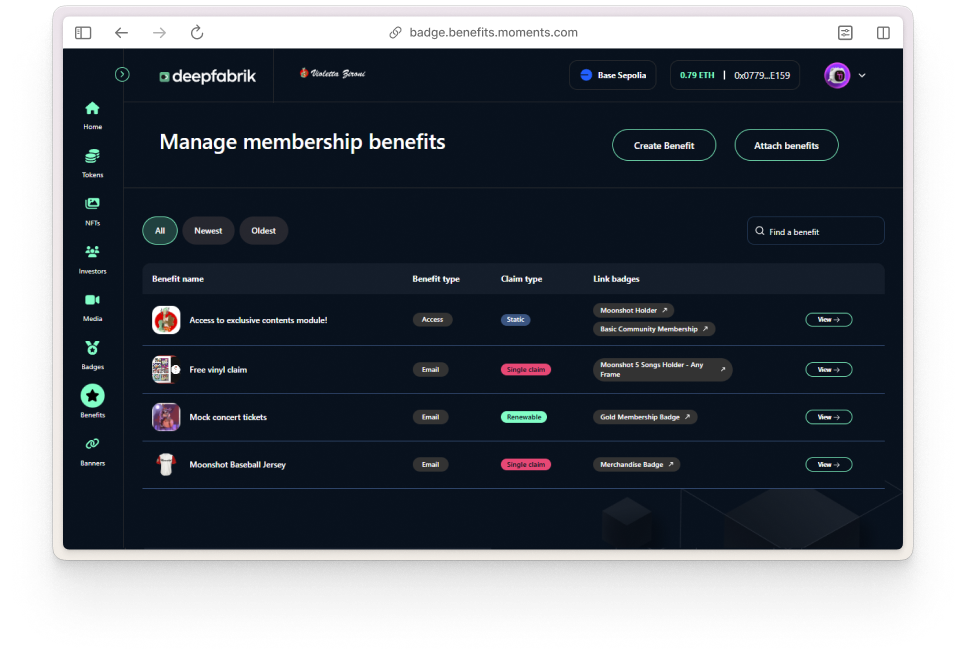Switch to the Newest filter tab
The height and width of the screenshot is (660, 966).
208,231
